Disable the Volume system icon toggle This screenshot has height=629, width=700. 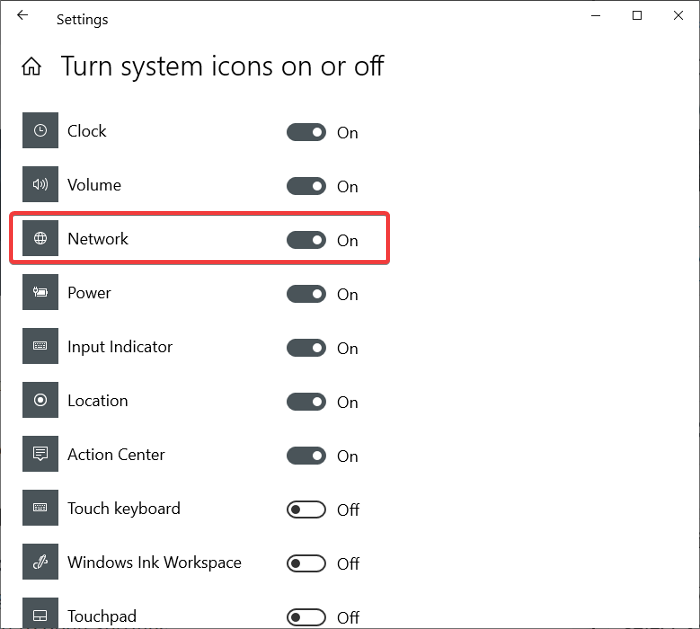coord(306,186)
